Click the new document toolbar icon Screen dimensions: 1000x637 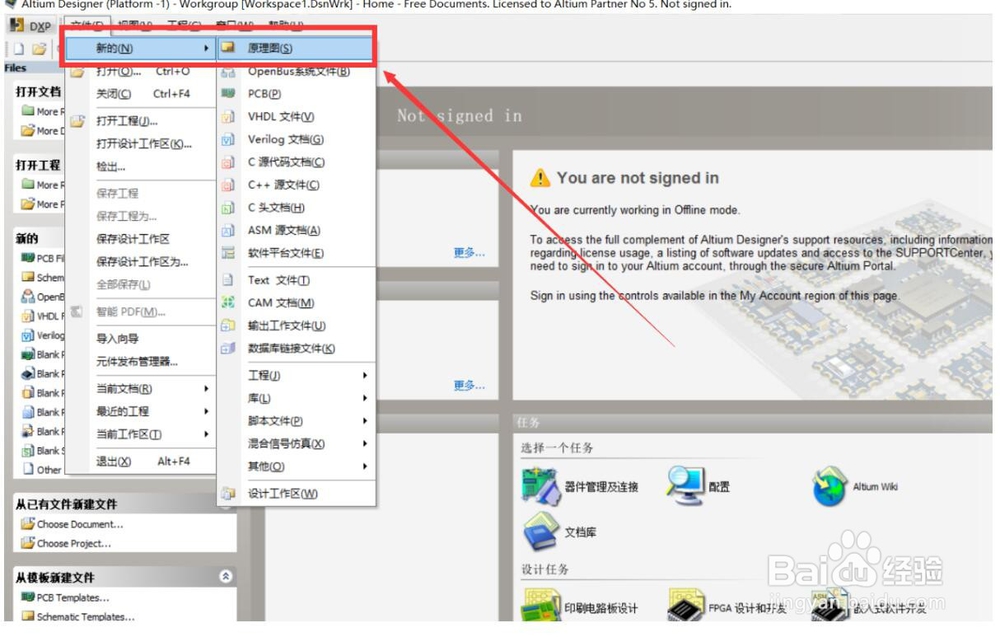point(18,48)
